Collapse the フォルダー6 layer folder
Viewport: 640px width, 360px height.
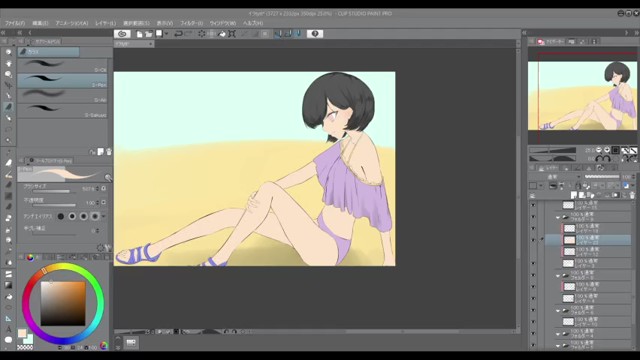click(558, 311)
